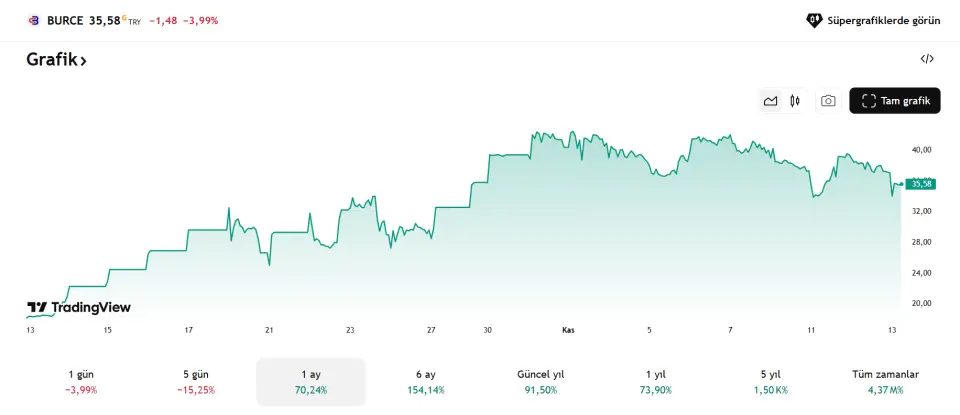Open the Tam grafik full chart
This screenshot has height=415, width=960.
click(x=895, y=101)
